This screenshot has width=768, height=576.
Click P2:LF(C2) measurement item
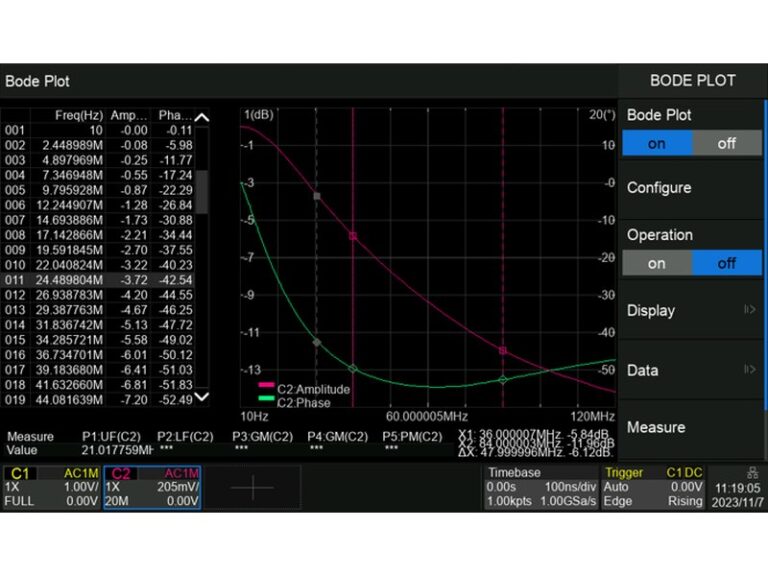click(185, 436)
